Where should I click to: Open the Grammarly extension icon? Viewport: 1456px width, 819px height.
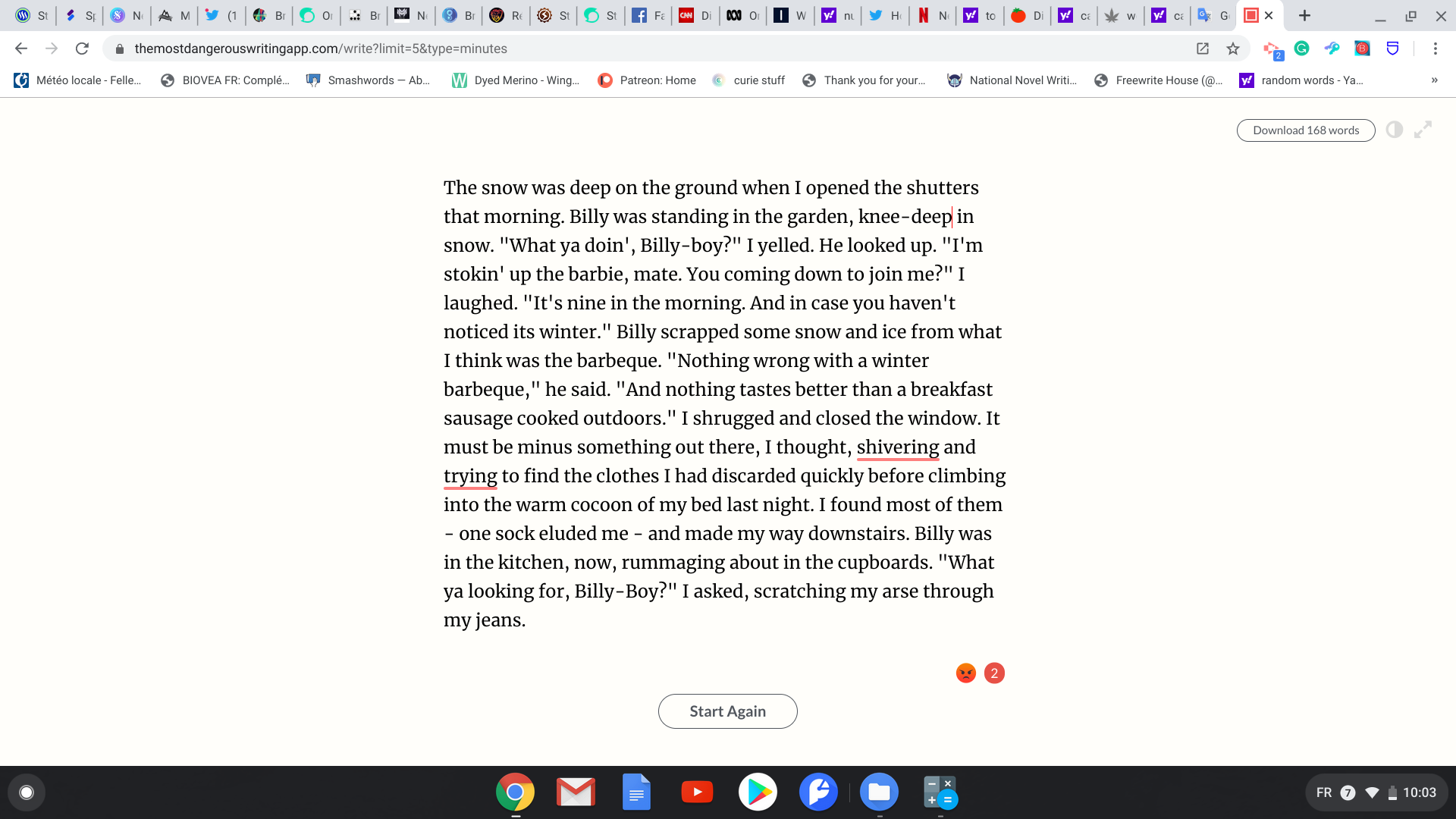point(1301,49)
